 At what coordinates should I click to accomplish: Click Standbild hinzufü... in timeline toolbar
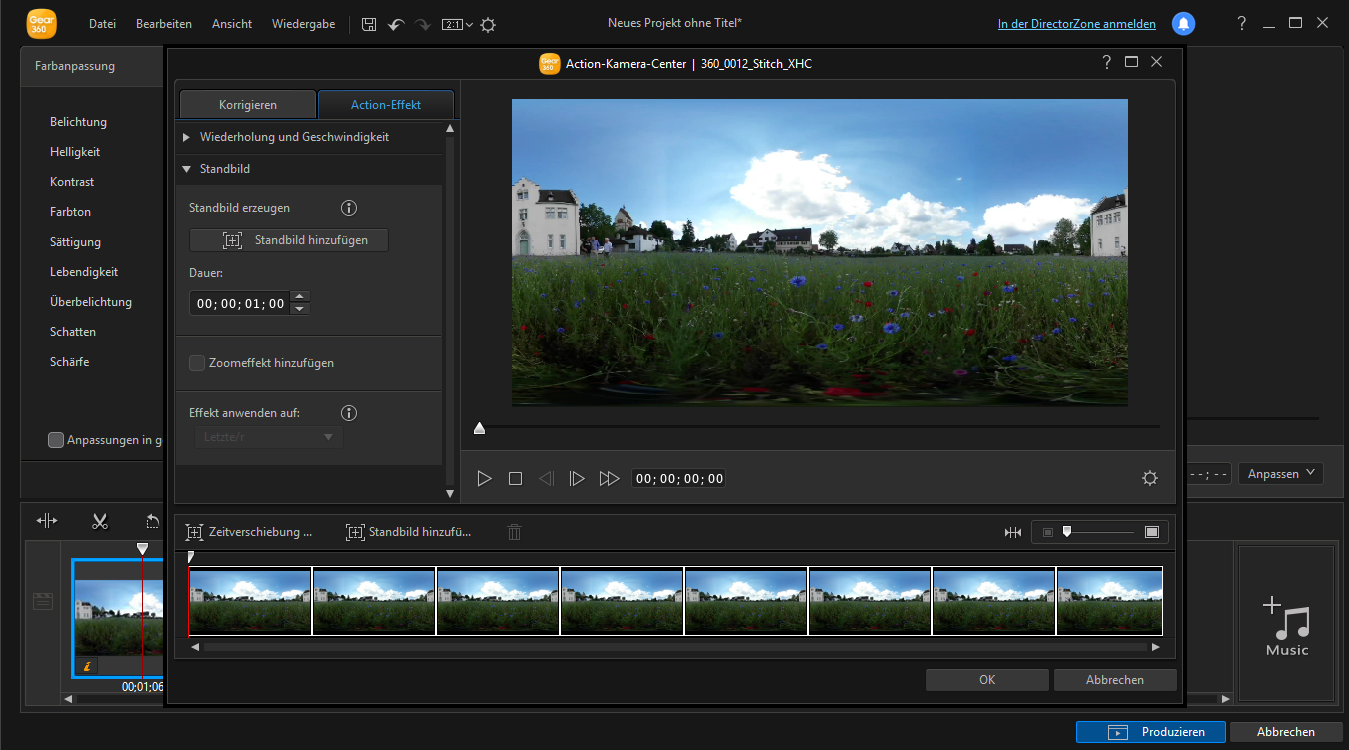click(x=408, y=532)
